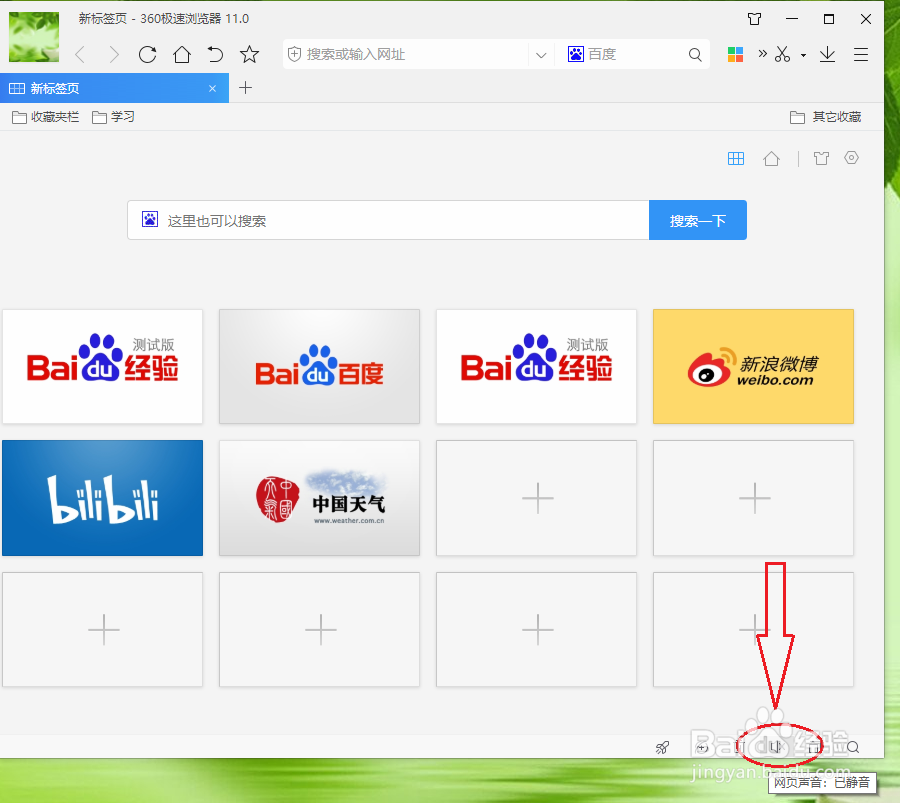This screenshot has height=803, width=900.
Task: Add site in empty tile below bilibili
Action: click(x=102, y=629)
